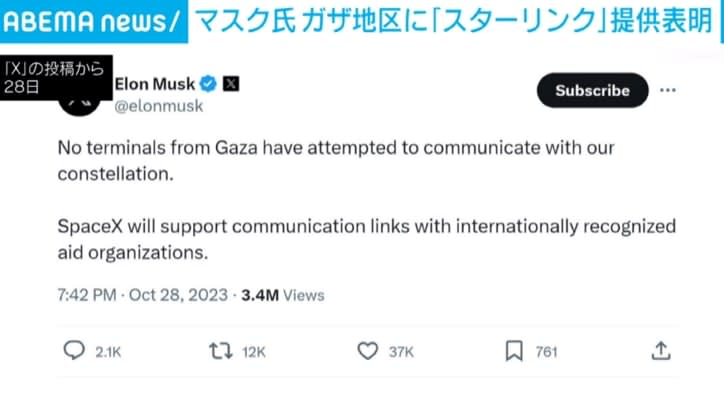Image resolution: width=724 pixels, height=401 pixels.
Task: Open the share upload icon
Action: 660,351
